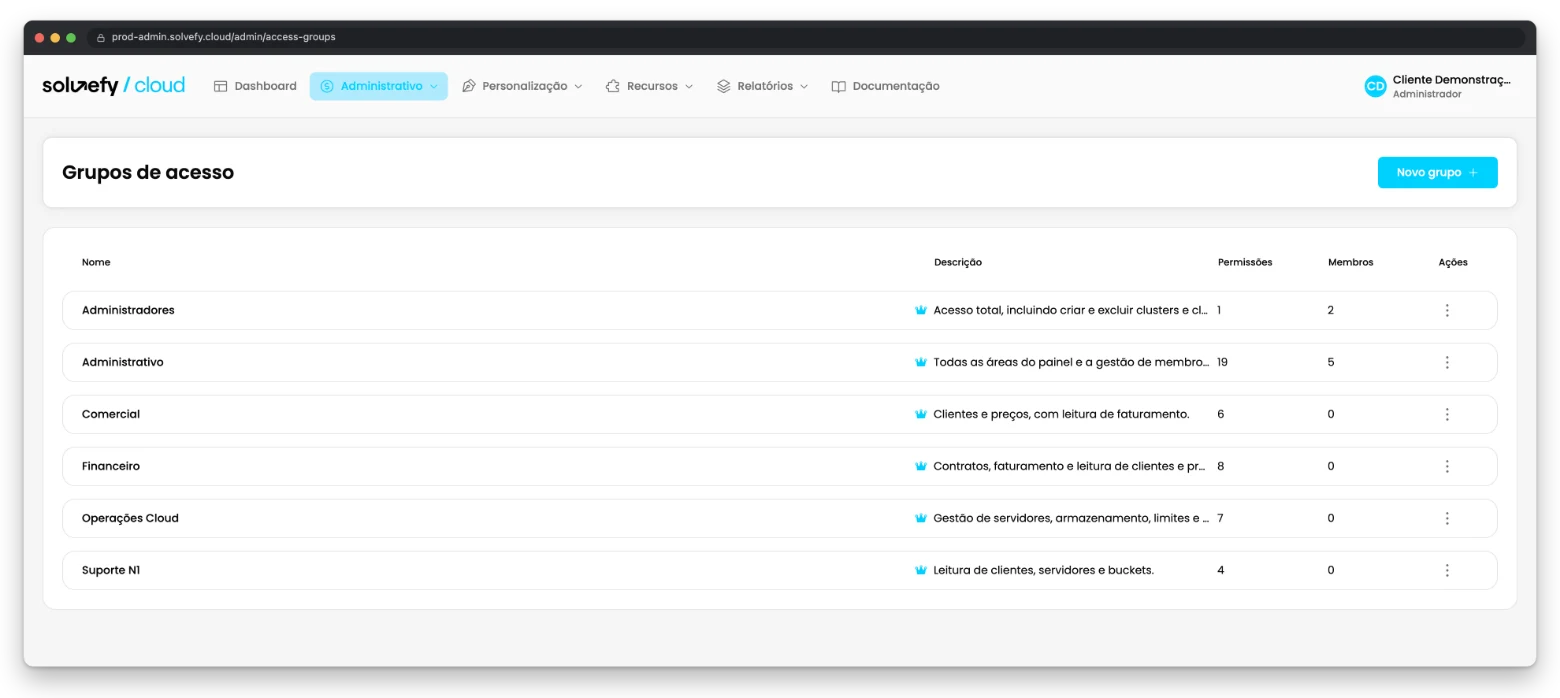Expand the Personalização navigation dropdown
Viewport: 1560px width, 698px height.
[x=522, y=86]
